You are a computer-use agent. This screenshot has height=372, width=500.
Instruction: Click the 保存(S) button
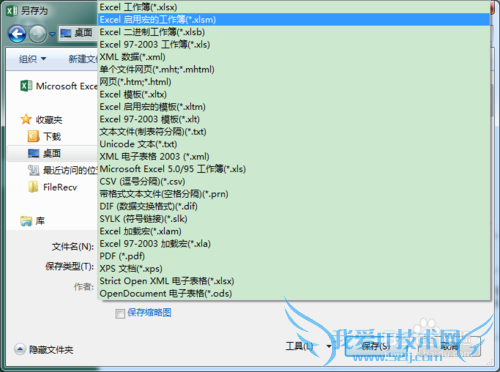[x=375, y=347]
